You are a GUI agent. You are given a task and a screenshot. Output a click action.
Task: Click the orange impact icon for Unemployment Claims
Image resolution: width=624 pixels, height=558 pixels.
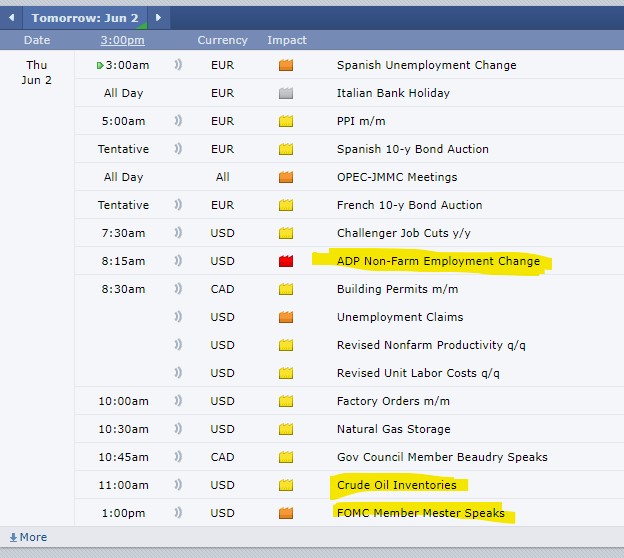tap(286, 317)
